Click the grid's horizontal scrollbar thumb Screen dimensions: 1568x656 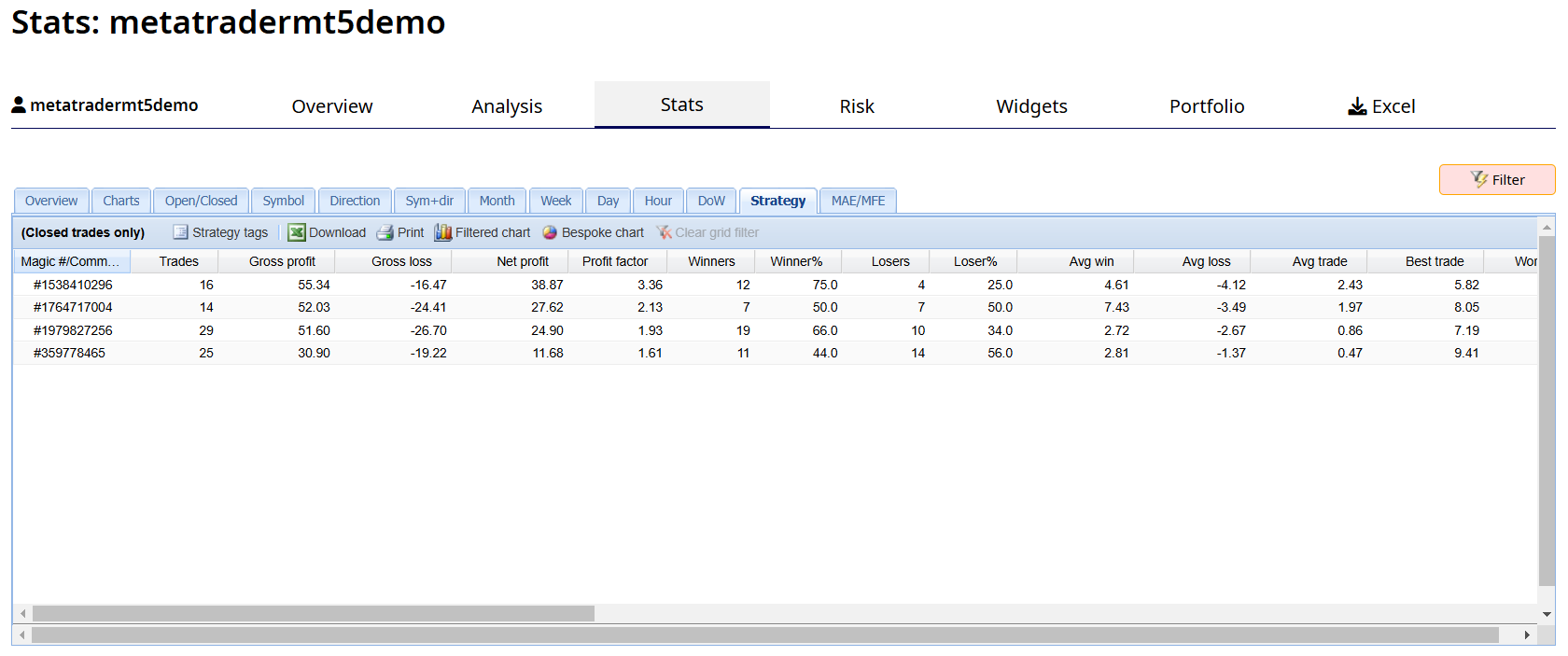(x=314, y=613)
